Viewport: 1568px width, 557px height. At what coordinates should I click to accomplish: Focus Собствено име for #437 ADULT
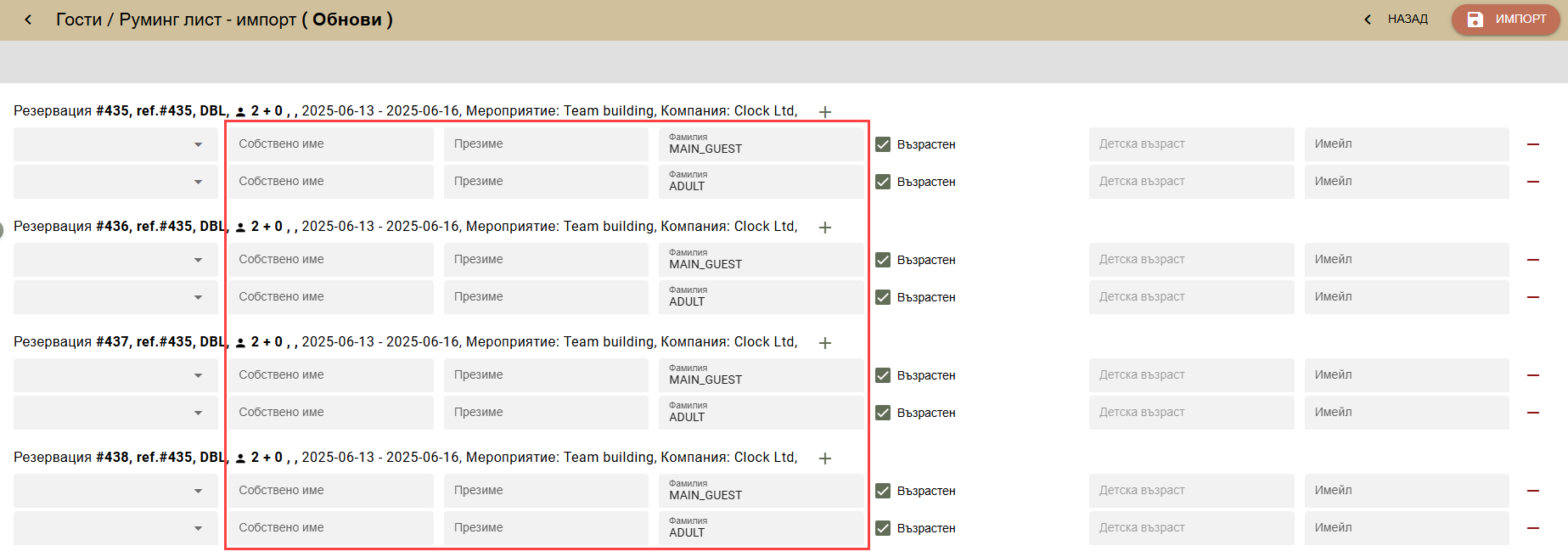(x=331, y=413)
